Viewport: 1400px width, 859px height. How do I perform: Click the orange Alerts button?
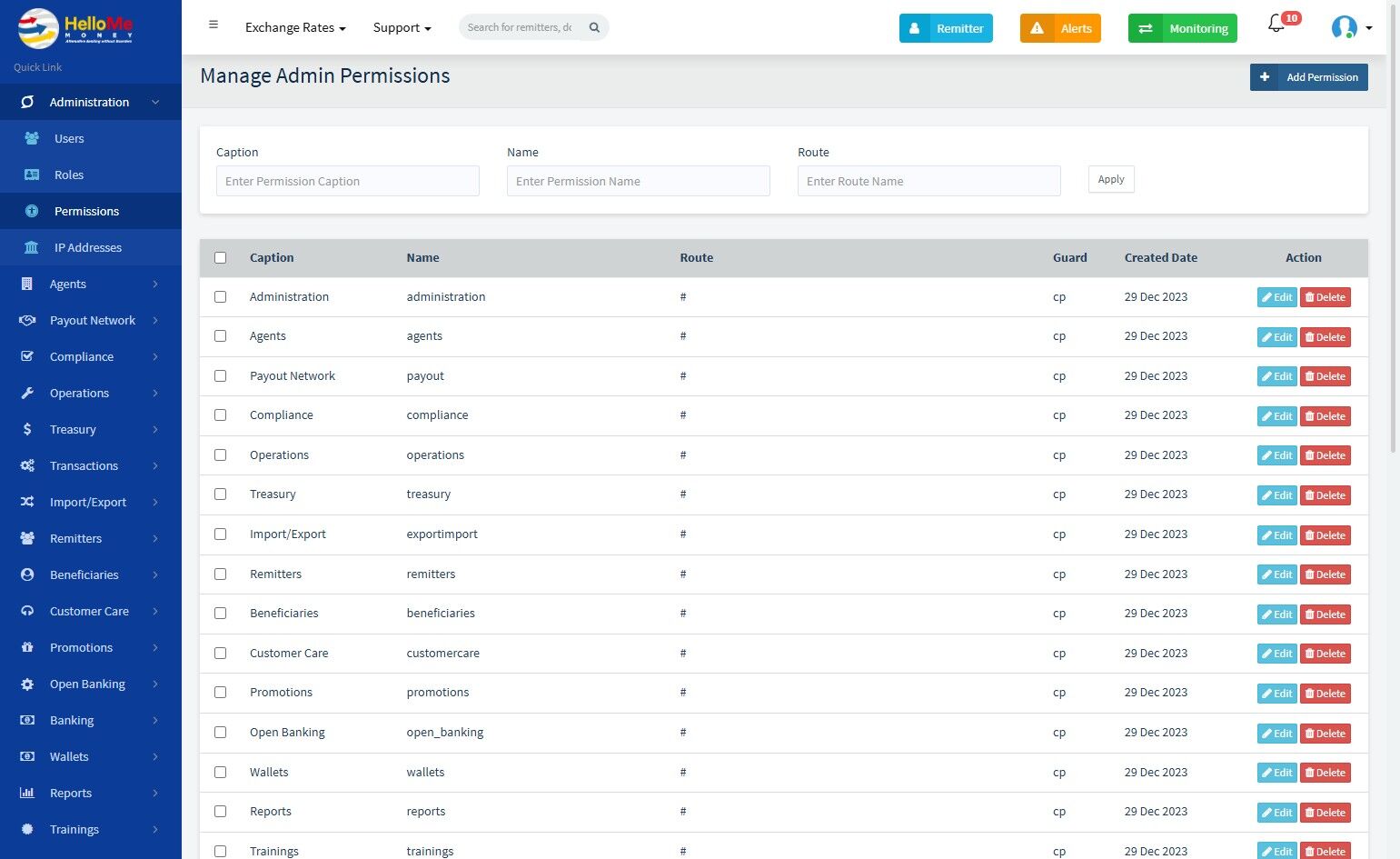(x=1060, y=28)
